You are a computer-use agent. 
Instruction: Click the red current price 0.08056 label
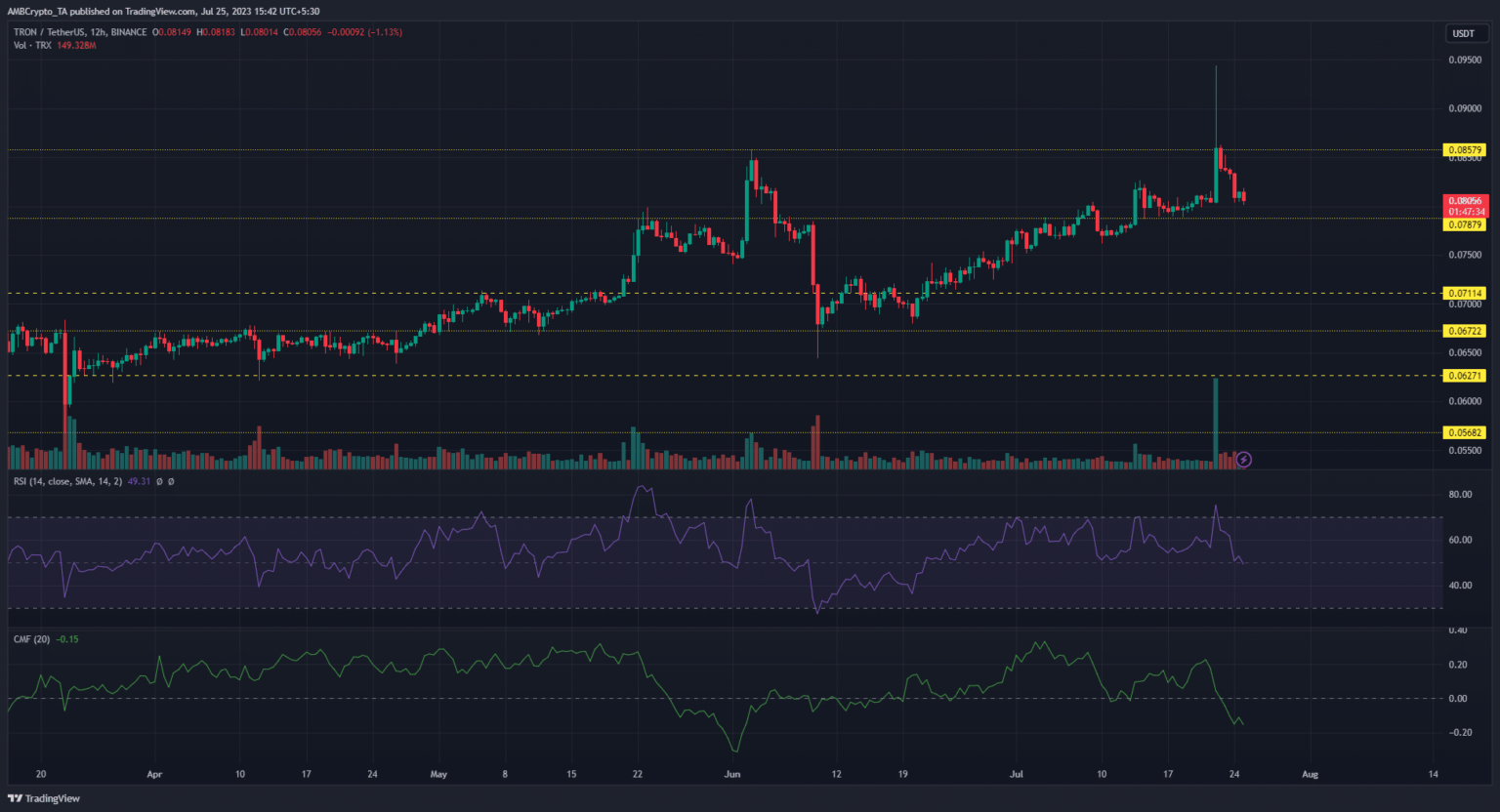(x=1464, y=201)
